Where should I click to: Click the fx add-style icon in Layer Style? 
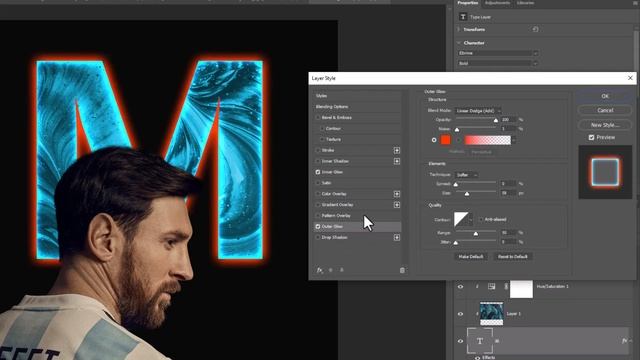click(x=320, y=270)
